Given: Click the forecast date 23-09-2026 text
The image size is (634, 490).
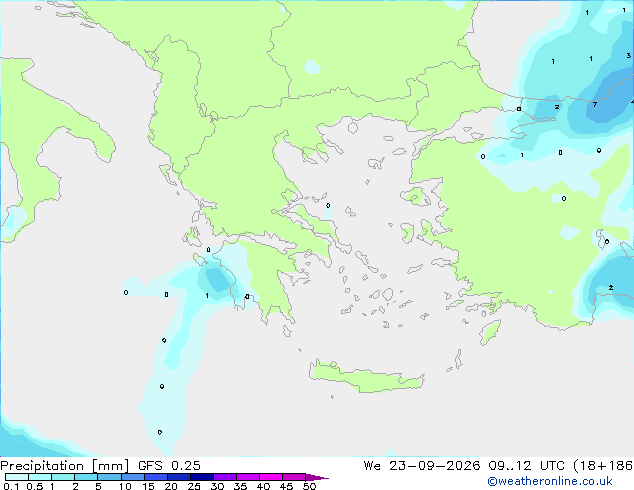Looking at the screenshot, I should click(x=435, y=466).
